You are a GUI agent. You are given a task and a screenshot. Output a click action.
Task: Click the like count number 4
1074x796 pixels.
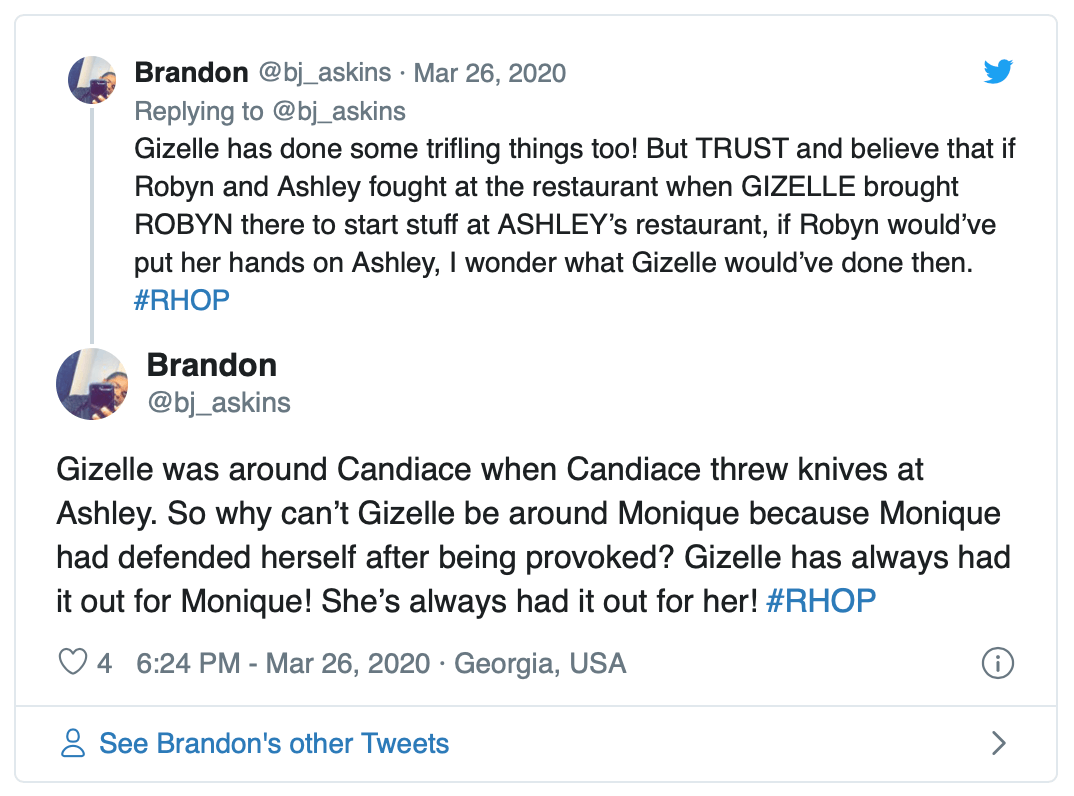tap(104, 663)
